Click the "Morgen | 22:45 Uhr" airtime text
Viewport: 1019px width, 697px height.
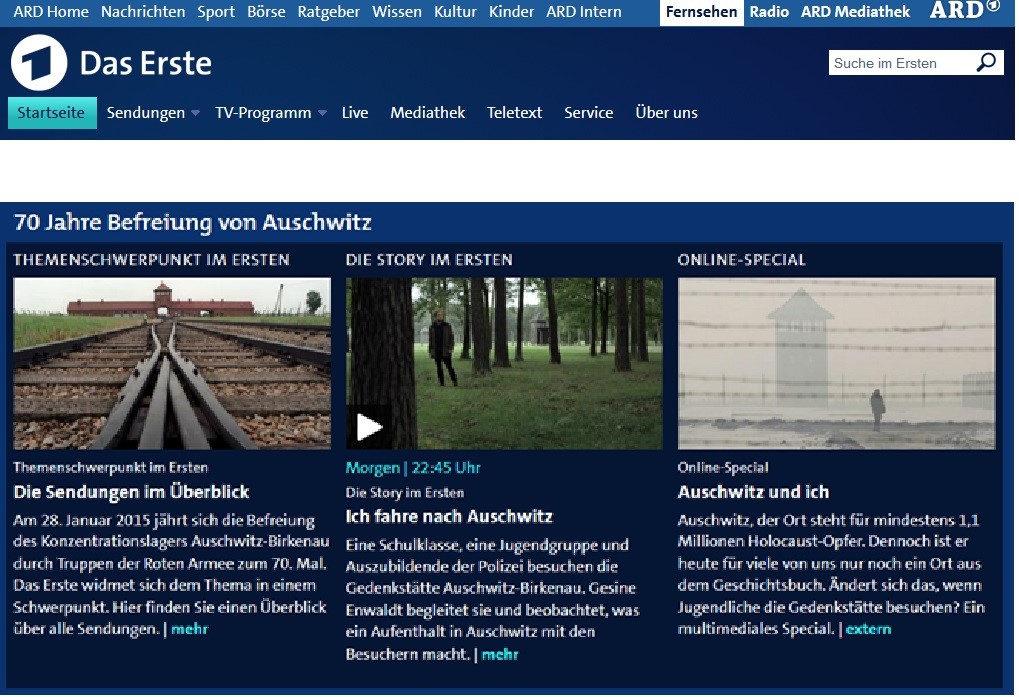(413, 468)
